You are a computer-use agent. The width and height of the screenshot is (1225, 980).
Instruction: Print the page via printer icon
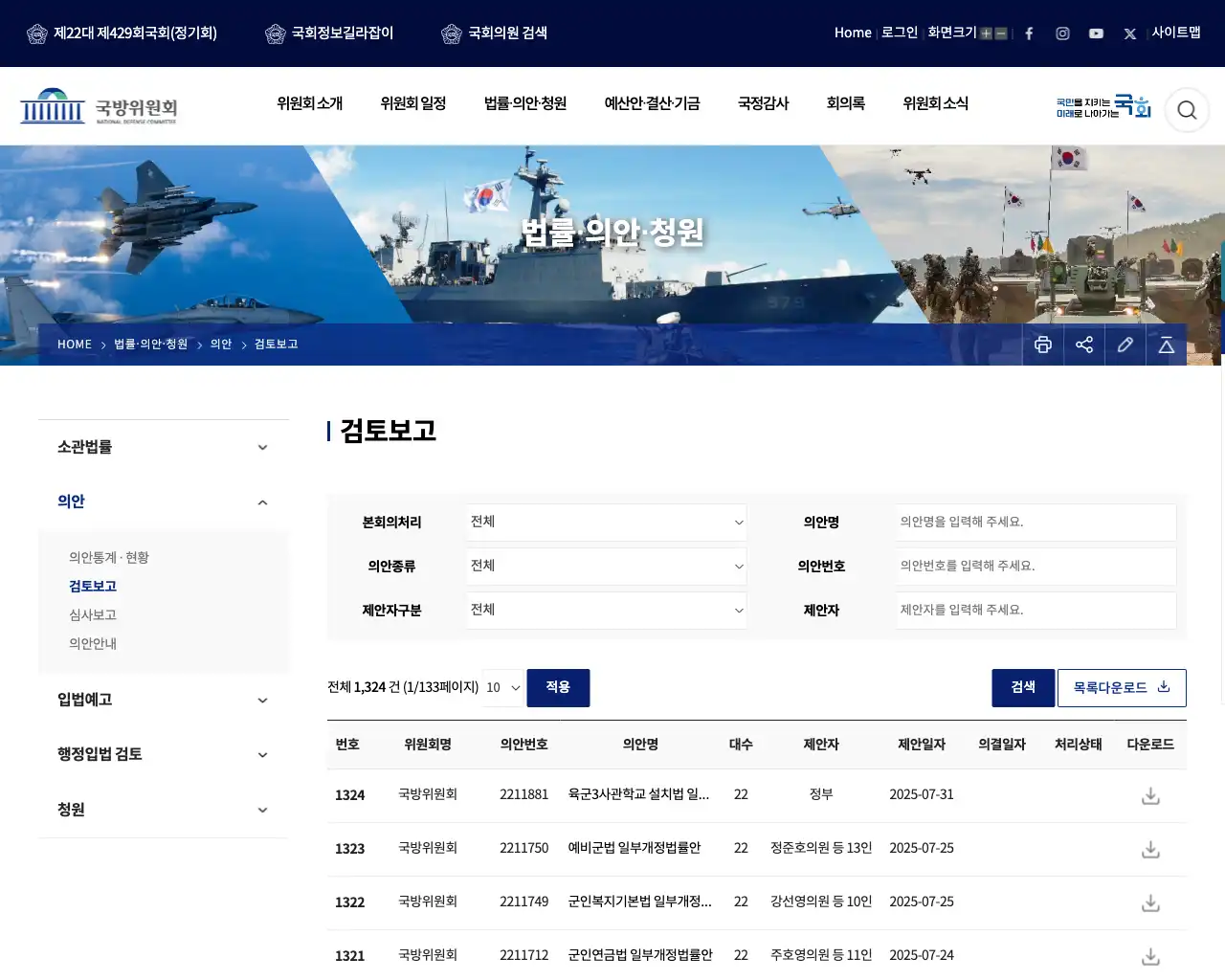[x=1043, y=345]
